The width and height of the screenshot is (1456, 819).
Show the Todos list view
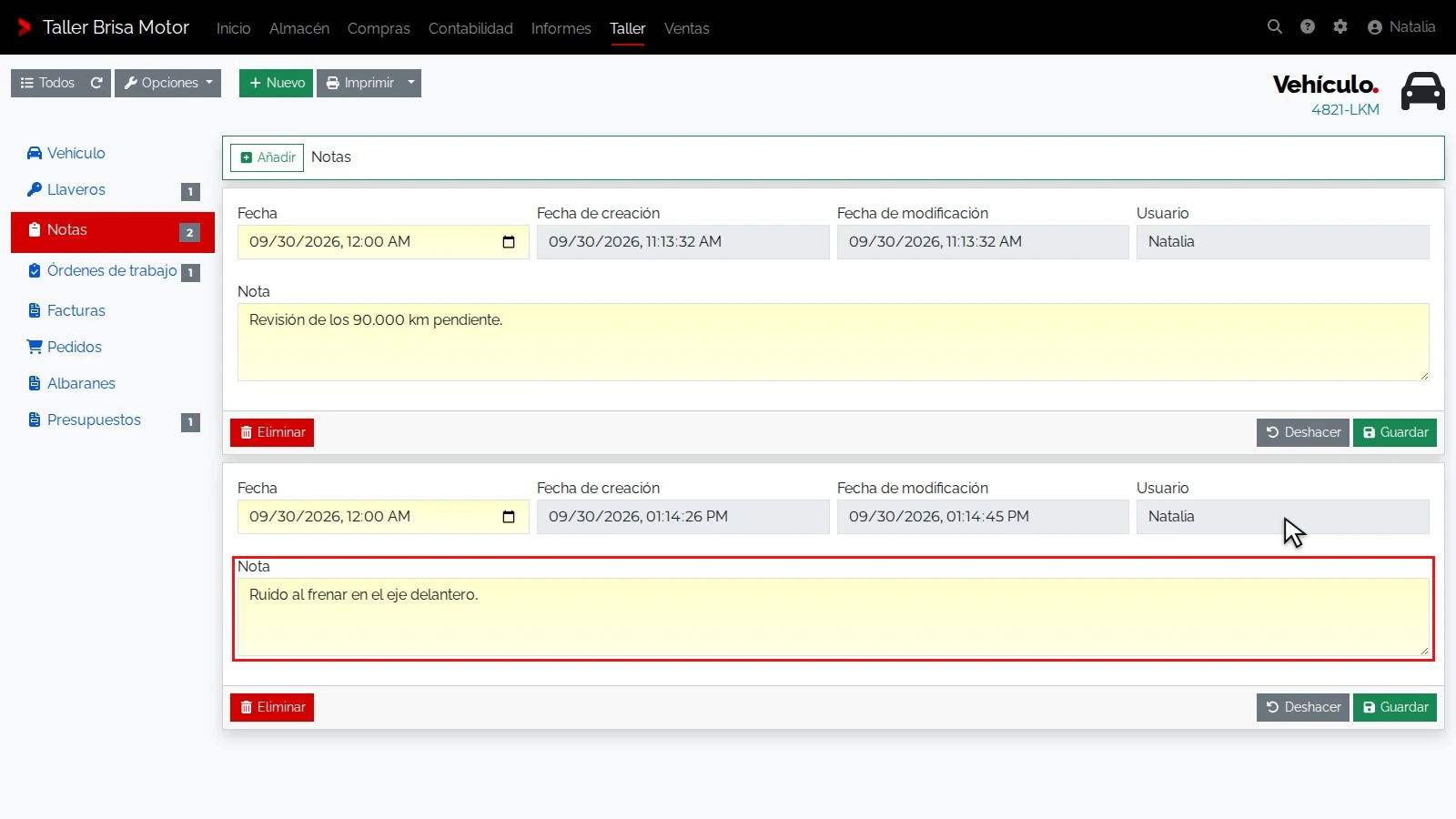[47, 83]
